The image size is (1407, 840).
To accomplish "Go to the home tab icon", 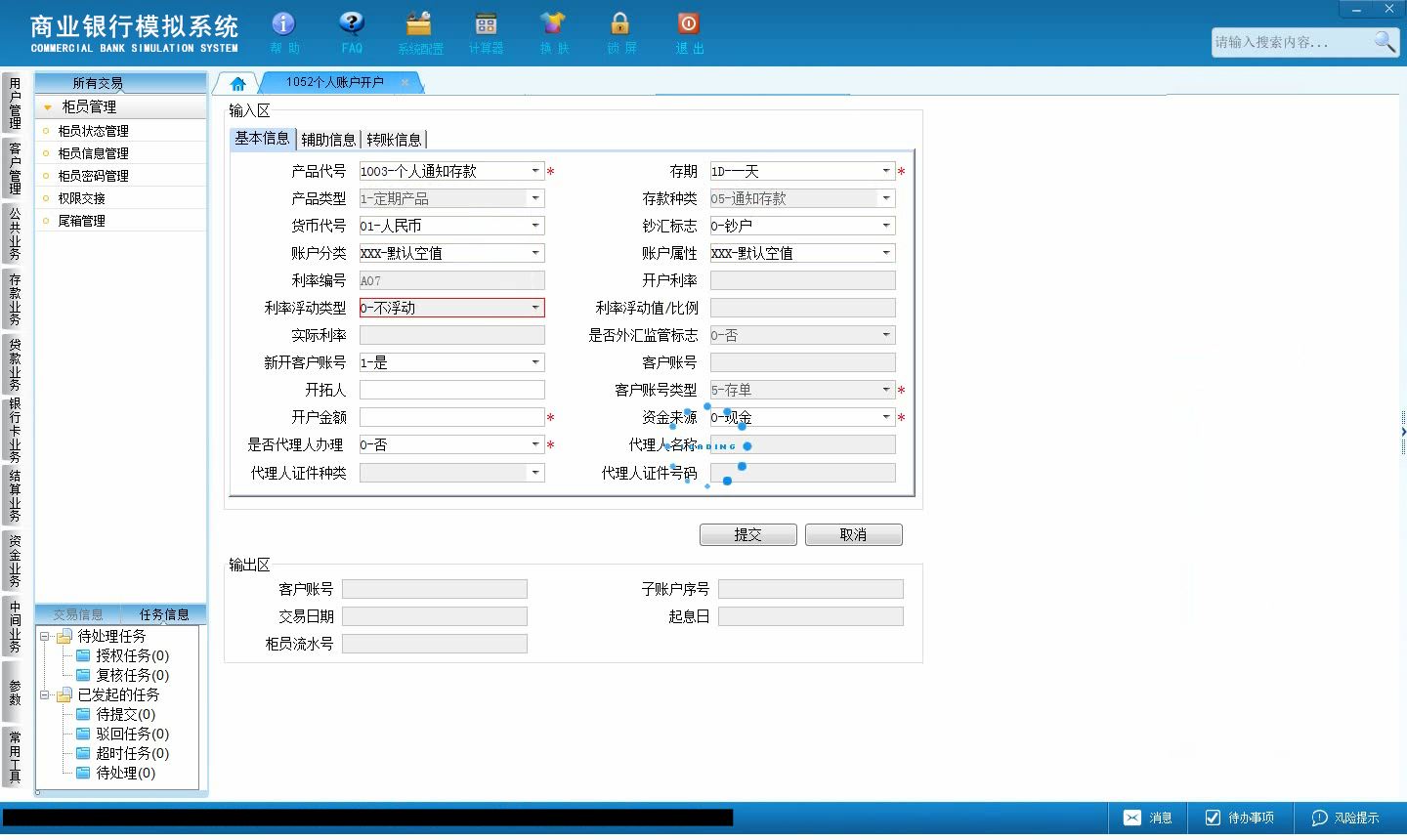I will click(237, 83).
